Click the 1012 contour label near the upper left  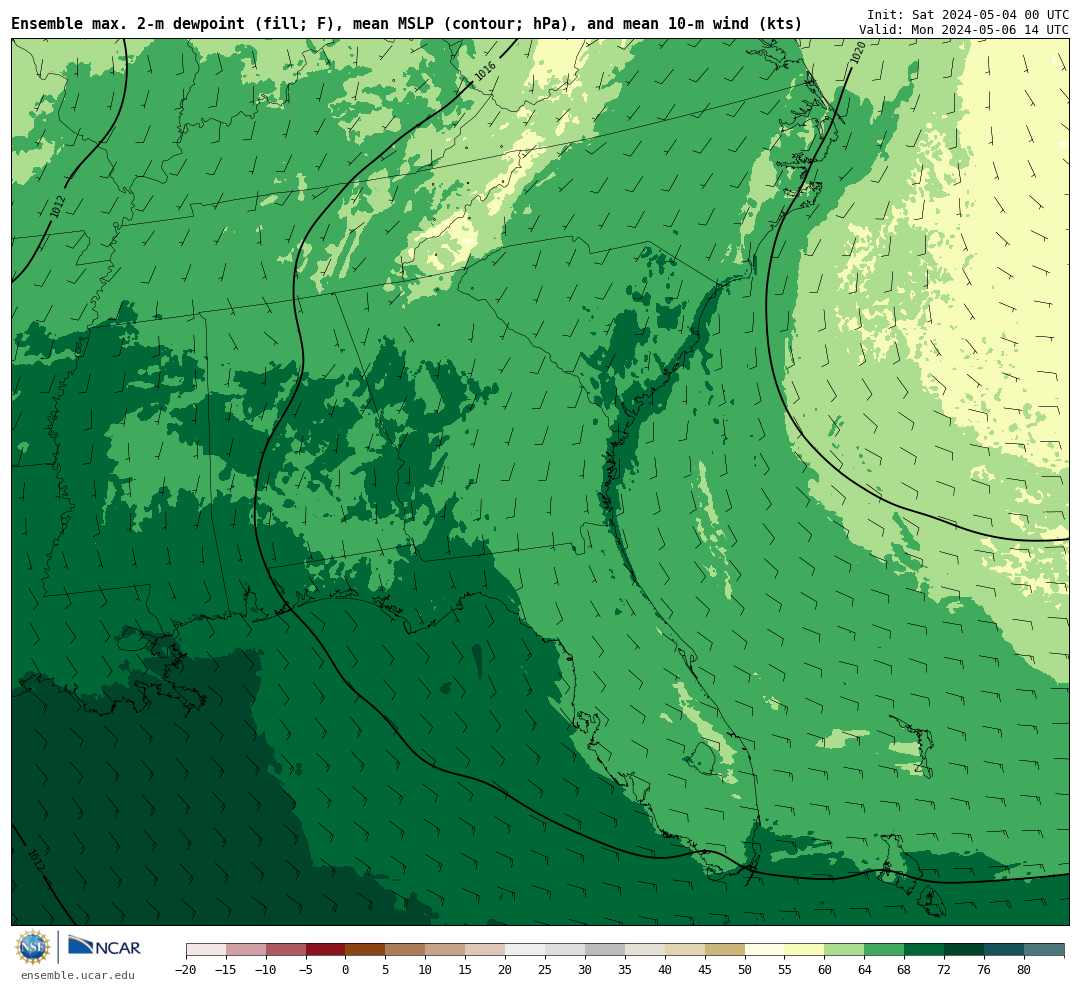click(x=58, y=207)
